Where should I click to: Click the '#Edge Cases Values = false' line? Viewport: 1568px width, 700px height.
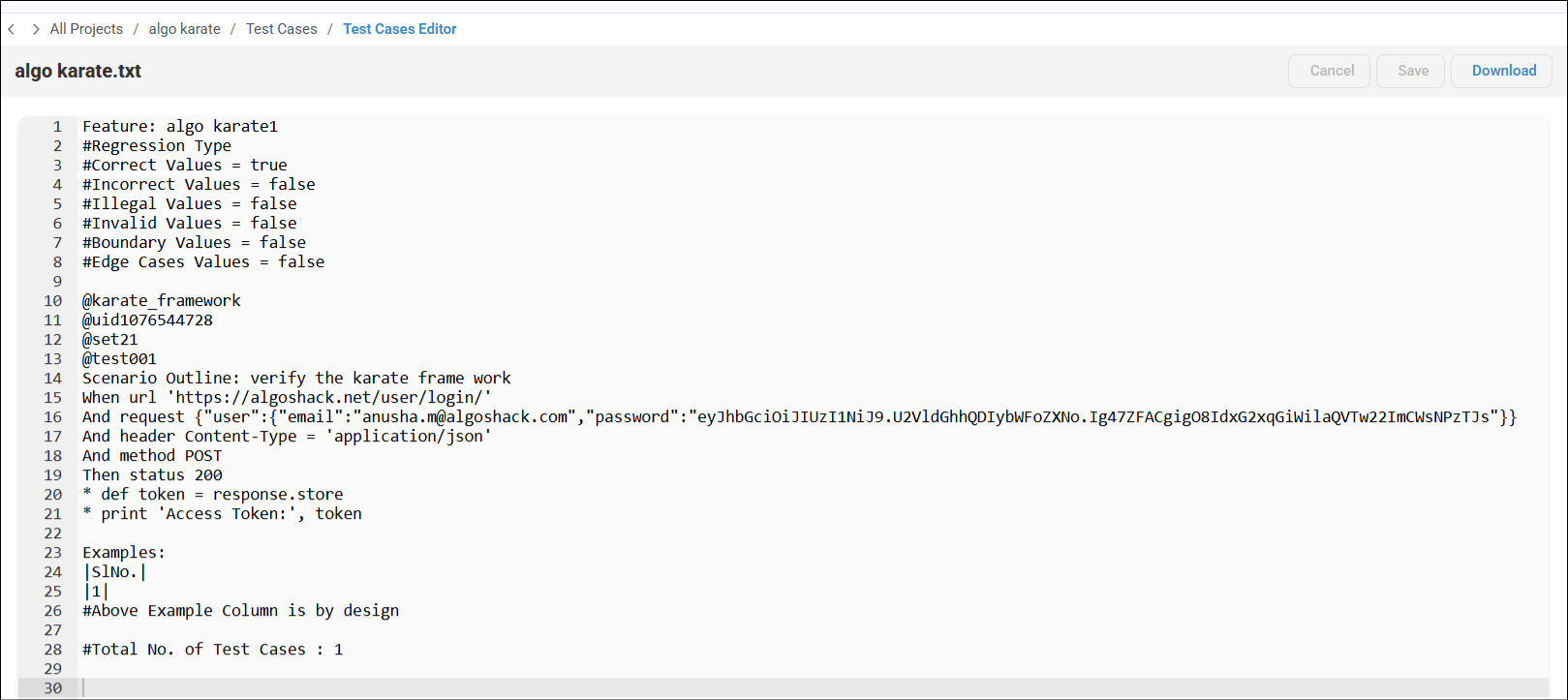click(203, 261)
